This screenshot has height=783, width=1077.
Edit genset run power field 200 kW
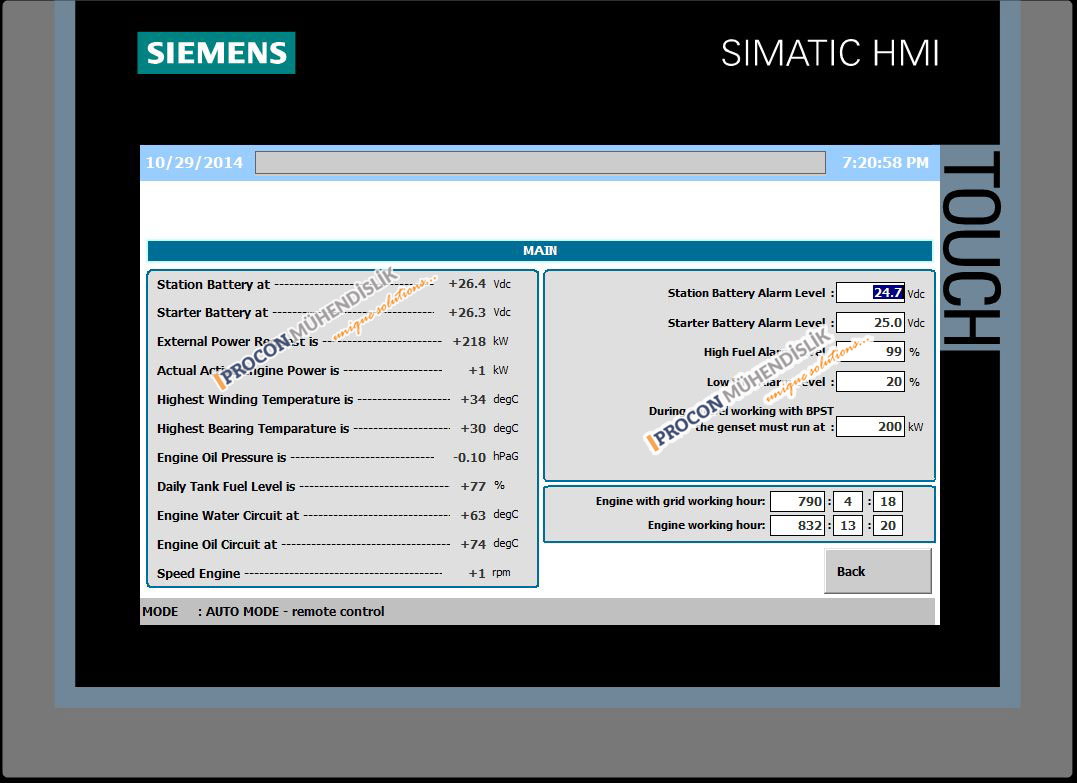pyautogui.click(x=870, y=427)
